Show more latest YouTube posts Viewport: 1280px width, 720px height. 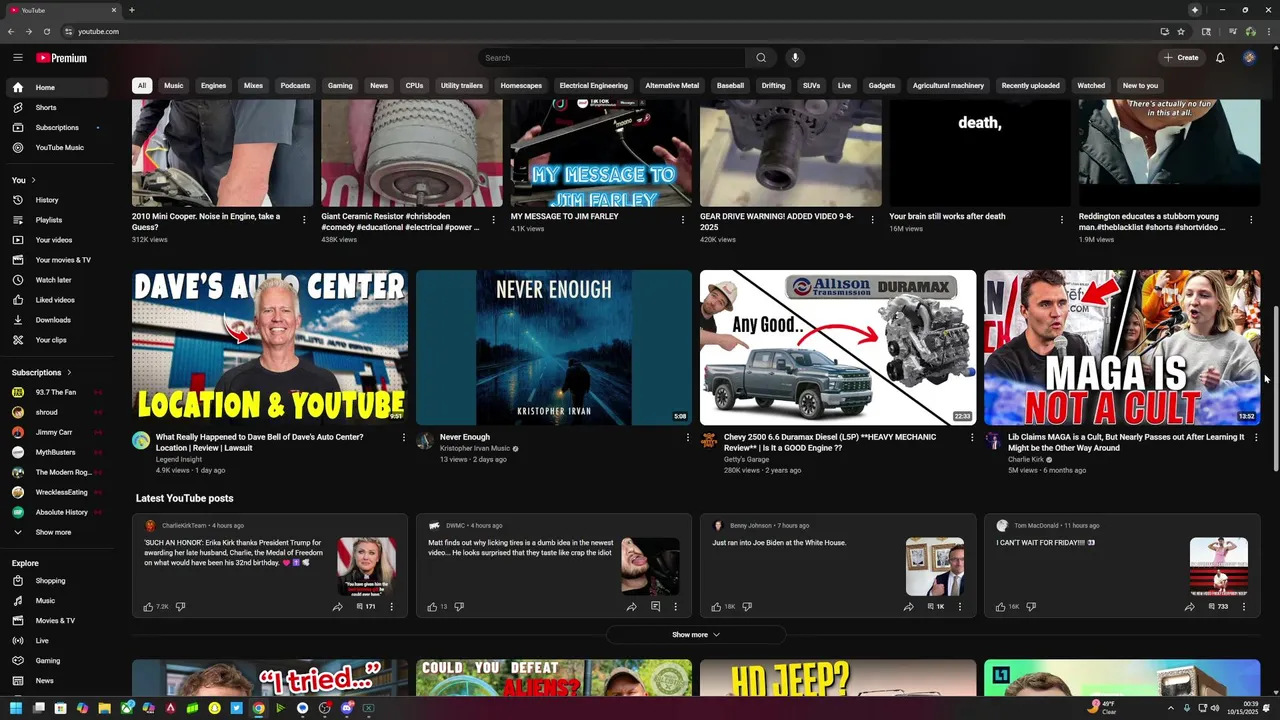(695, 635)
